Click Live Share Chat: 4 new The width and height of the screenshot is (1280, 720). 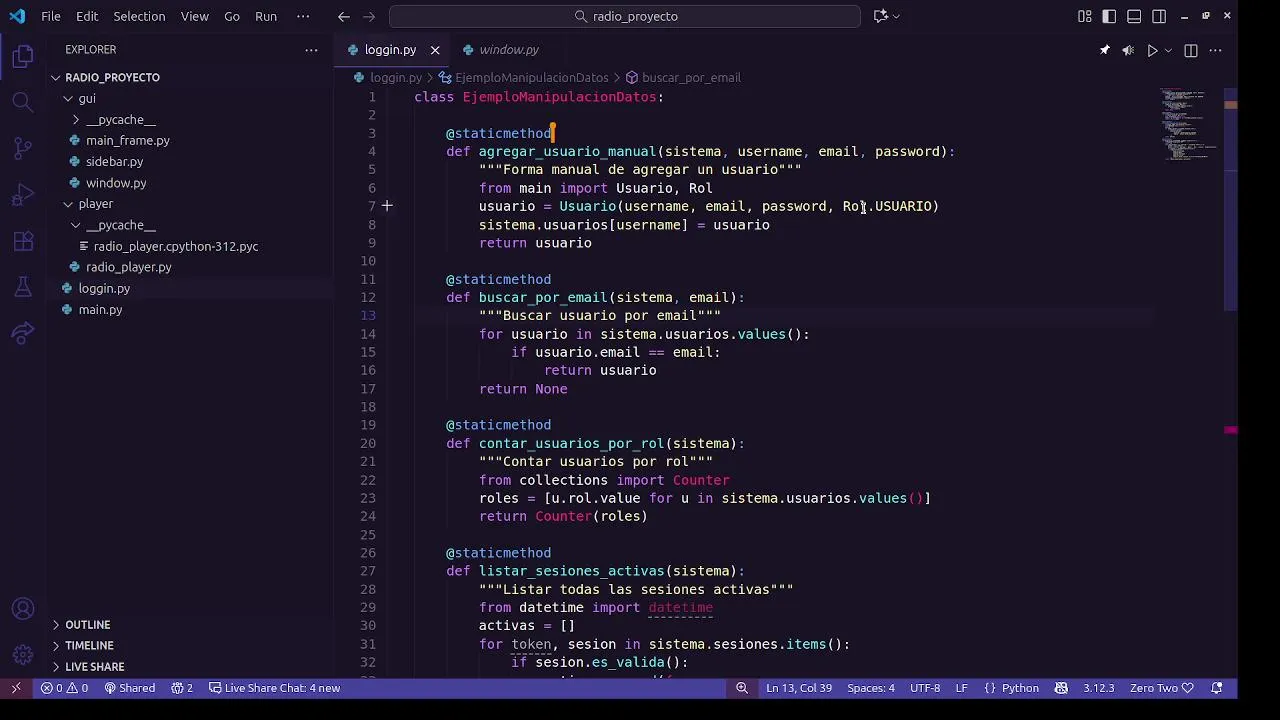275,688
